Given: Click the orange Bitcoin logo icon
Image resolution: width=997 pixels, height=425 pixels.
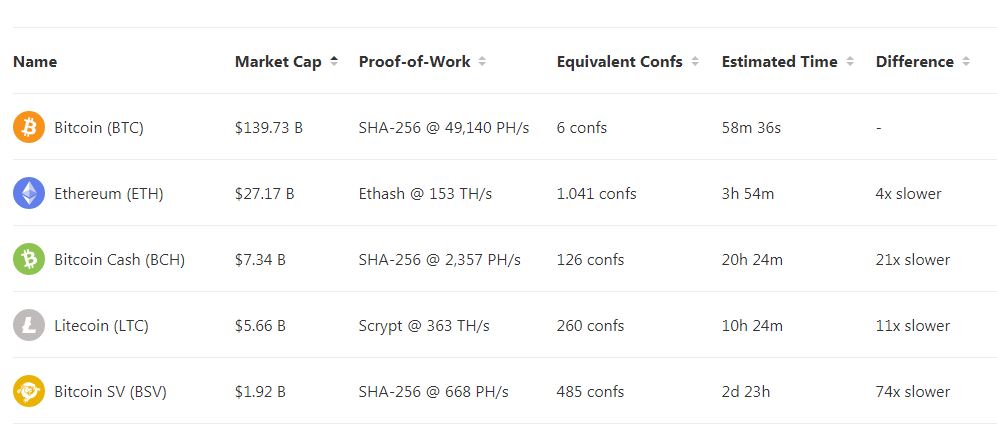Looking at the screenshot, I should 29,127.
